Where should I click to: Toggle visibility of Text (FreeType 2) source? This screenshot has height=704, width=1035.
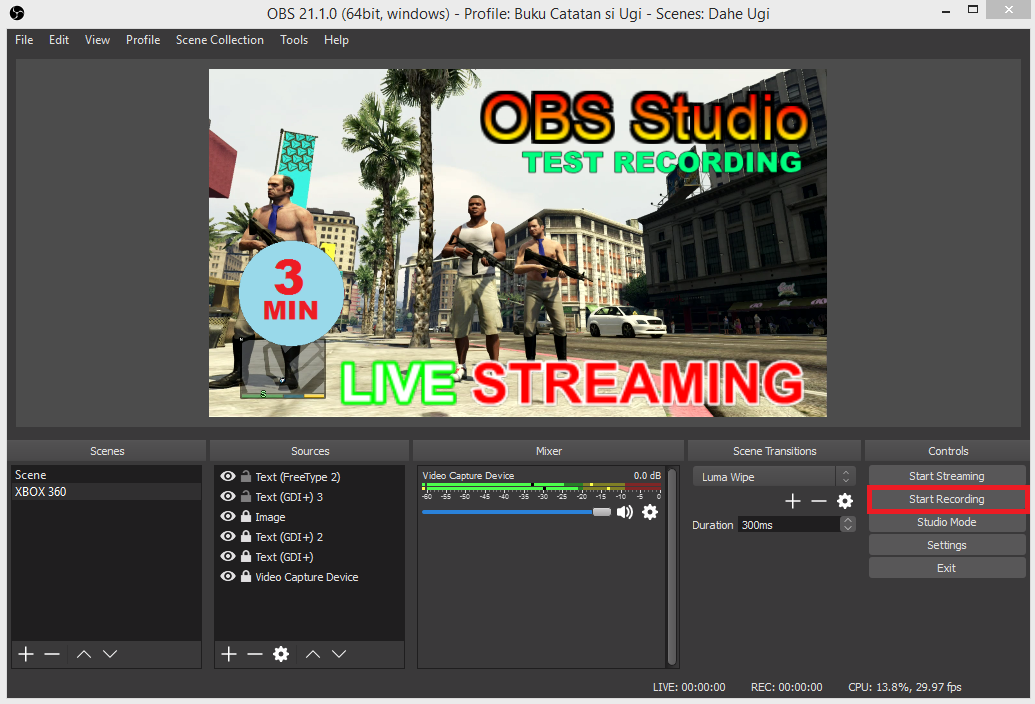(x=228, y=476)
